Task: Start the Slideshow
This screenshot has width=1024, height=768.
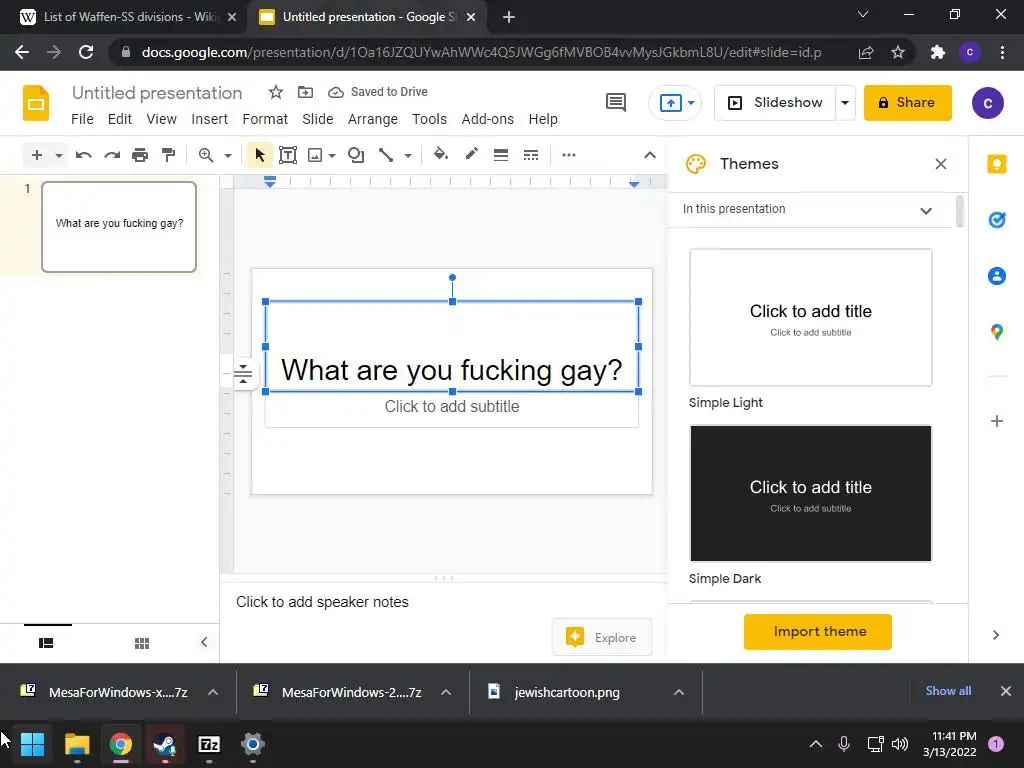Action: tap(775, 103)
